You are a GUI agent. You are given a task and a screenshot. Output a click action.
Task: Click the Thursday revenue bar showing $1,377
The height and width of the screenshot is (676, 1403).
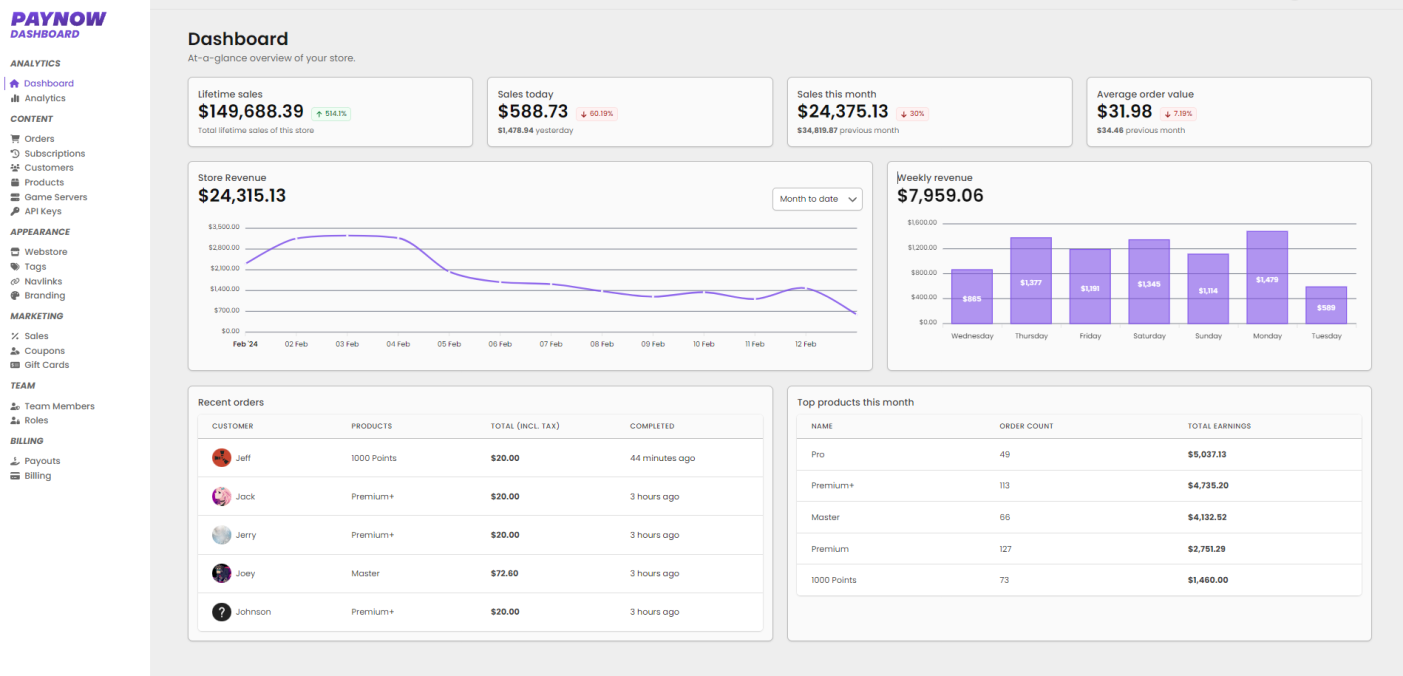coord(1031,280)
